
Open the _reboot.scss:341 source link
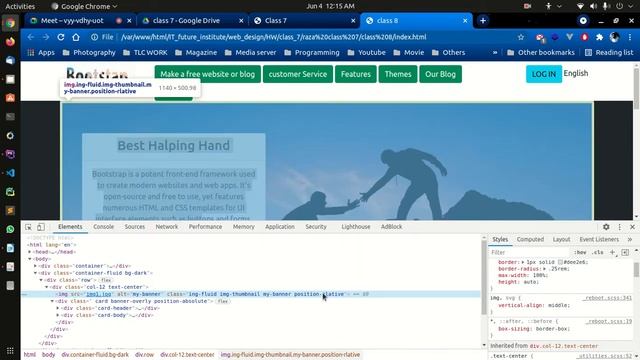(607, 298)
